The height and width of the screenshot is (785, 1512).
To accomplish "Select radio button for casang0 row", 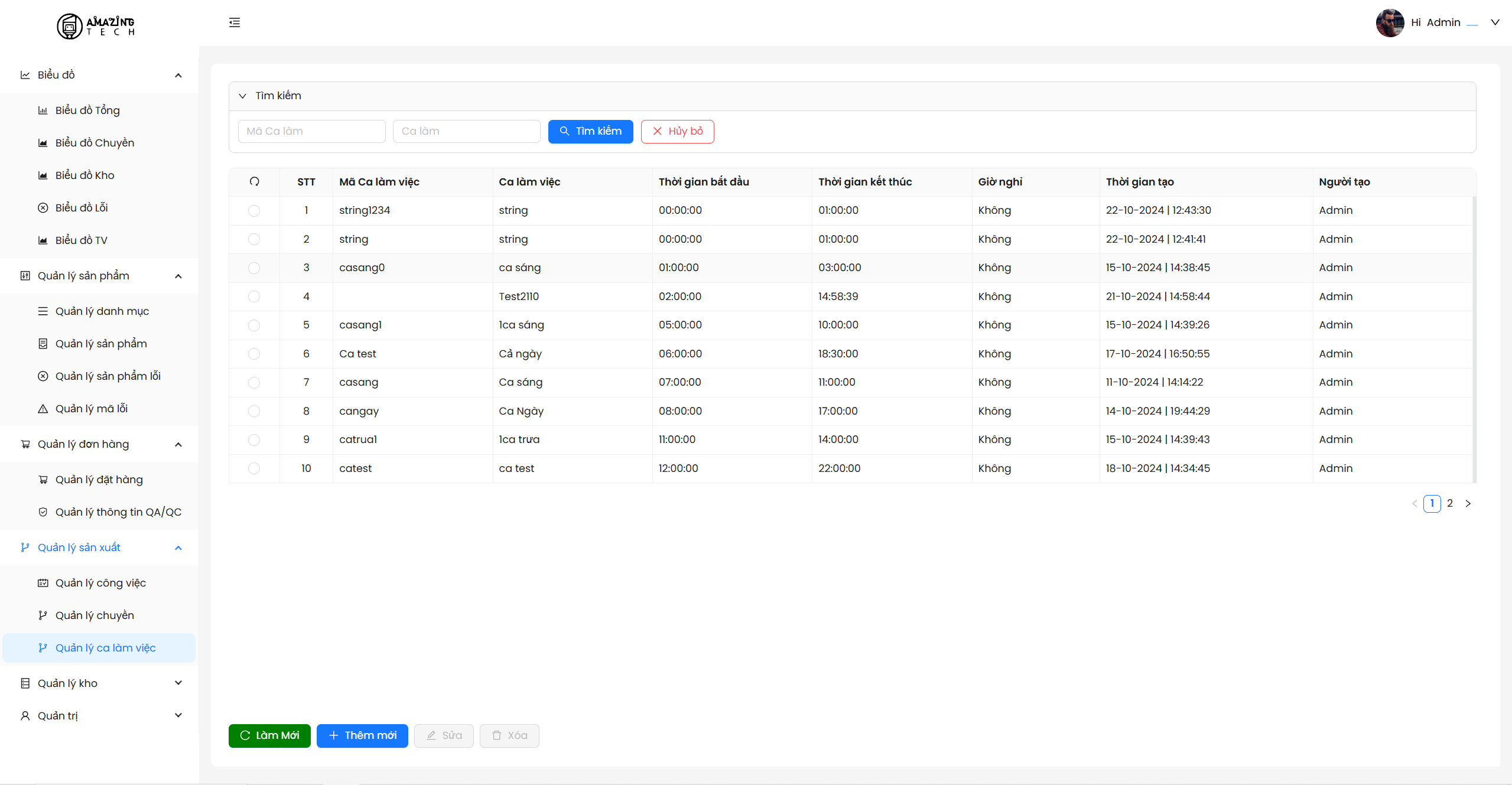I will 254,268.
